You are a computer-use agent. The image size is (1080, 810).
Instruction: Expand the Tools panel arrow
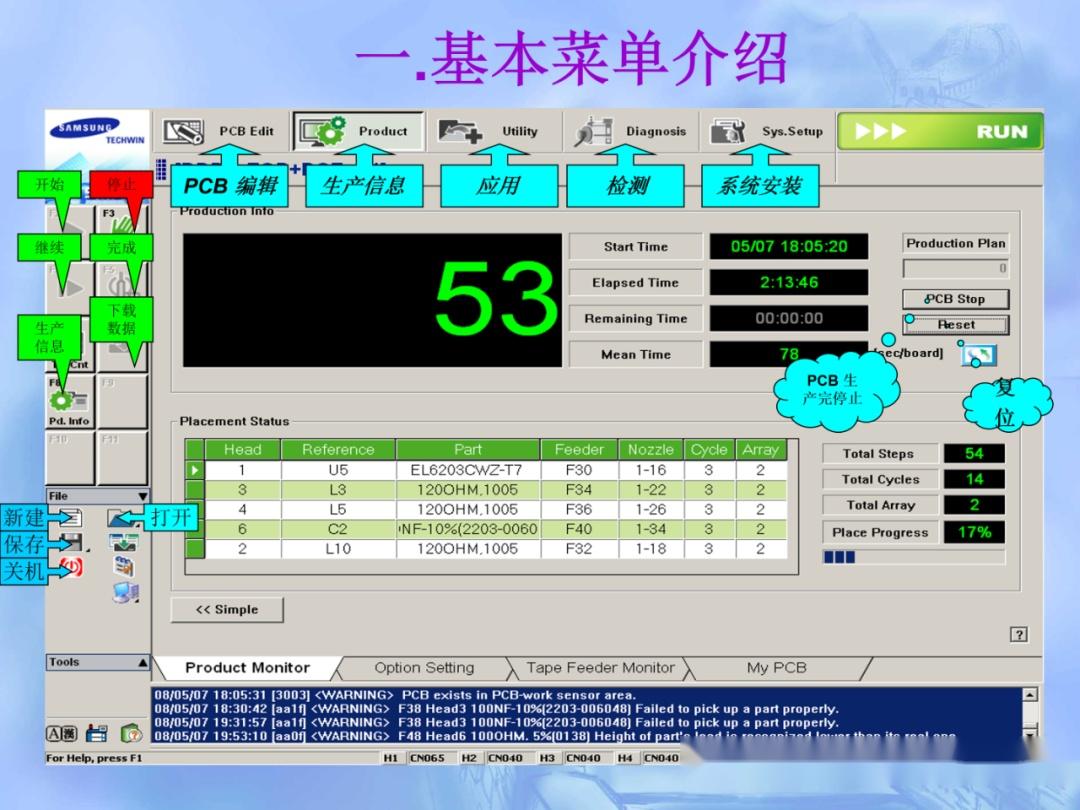coord(142,662)
